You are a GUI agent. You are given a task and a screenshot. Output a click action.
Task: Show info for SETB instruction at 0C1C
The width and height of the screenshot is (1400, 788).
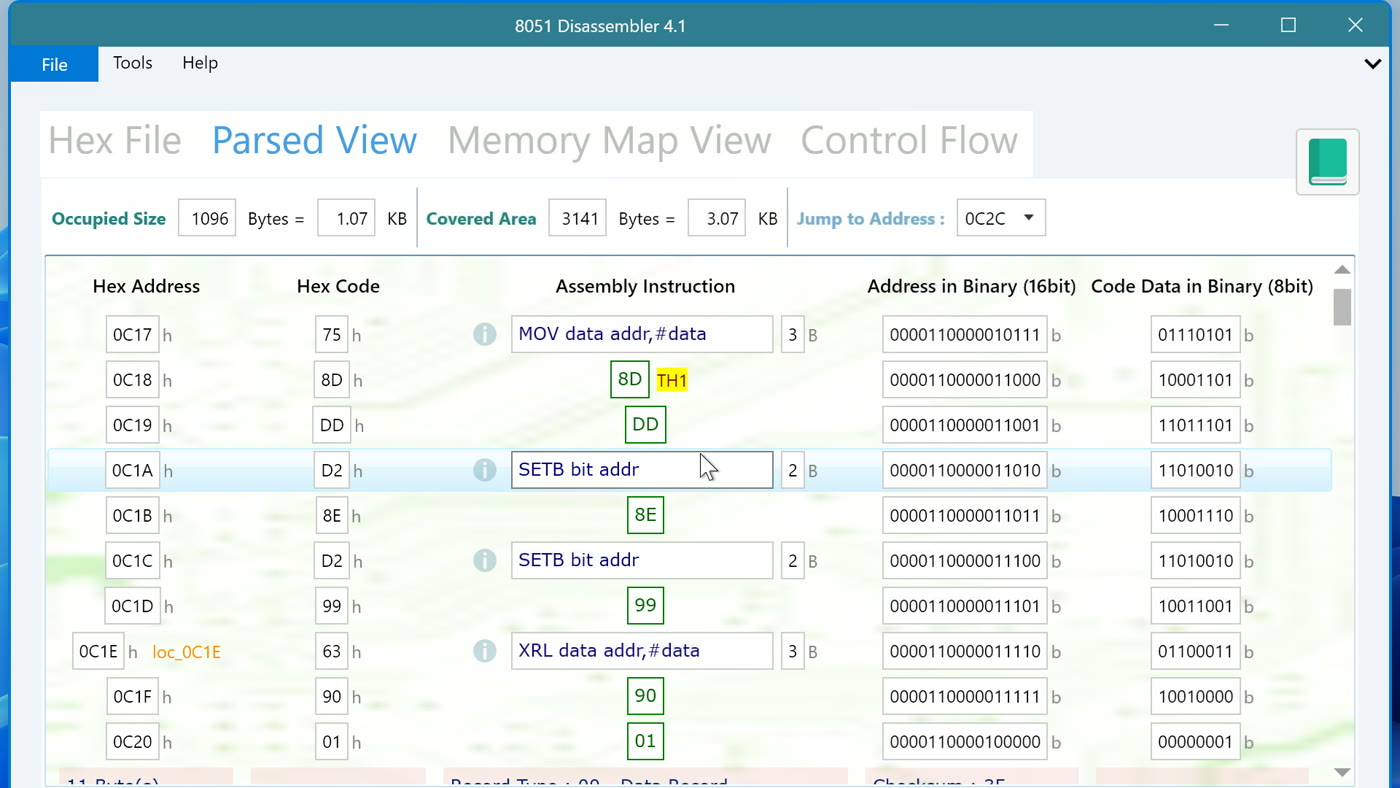[x=485, y=560]
